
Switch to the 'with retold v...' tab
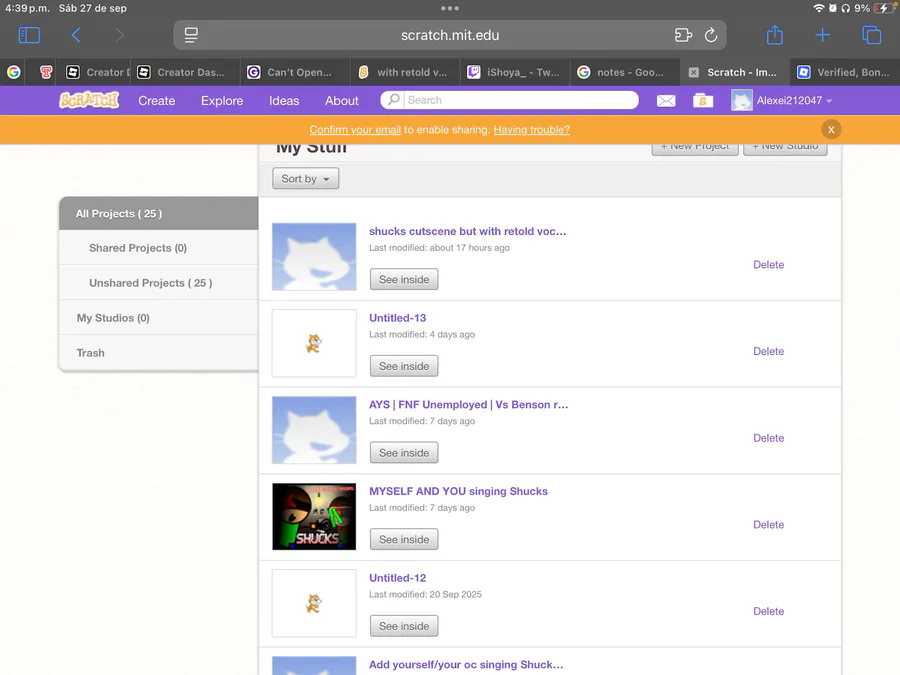tap(404, 72)
